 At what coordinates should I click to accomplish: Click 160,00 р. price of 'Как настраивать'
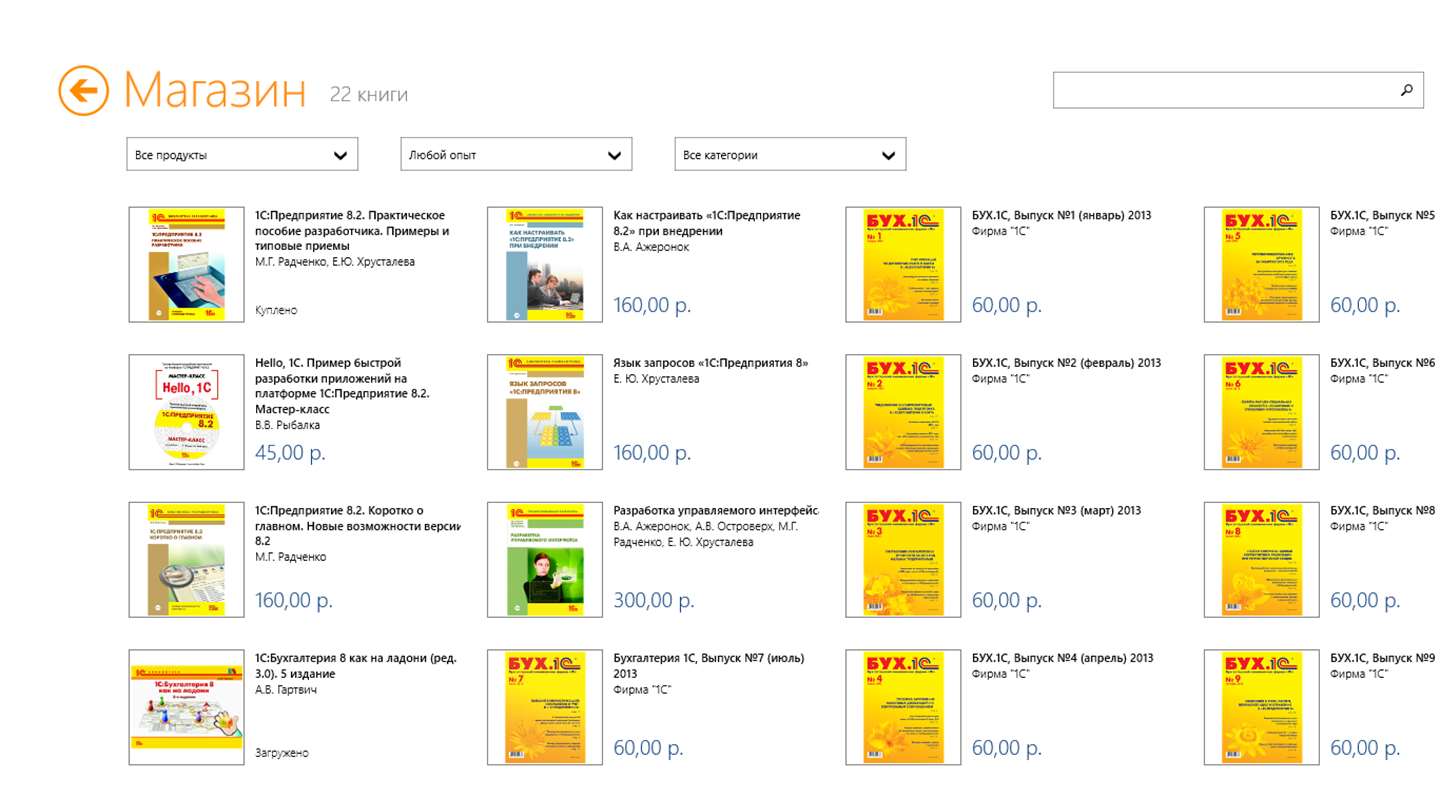coord(652,304)
